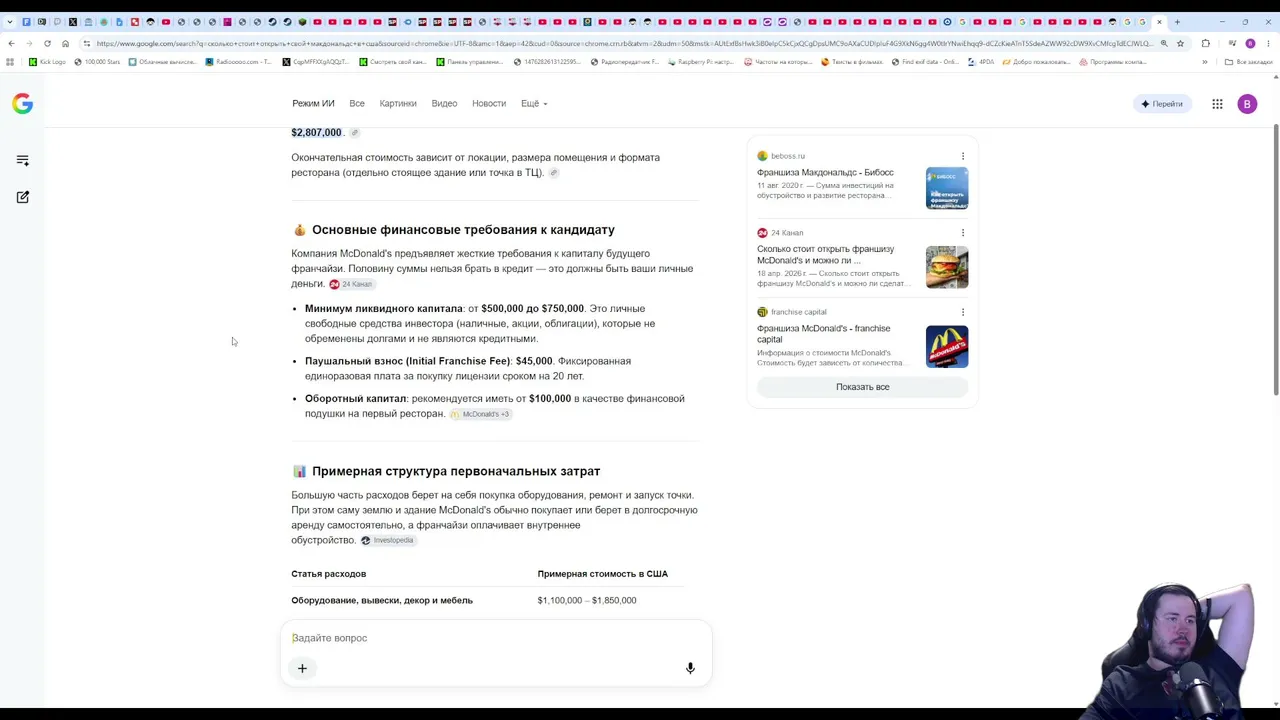The width and height of the screenshot is (1280, 720).
Task: Click the $1,100,000 – $1,850,000 table cell
Action: click(587, 601)
